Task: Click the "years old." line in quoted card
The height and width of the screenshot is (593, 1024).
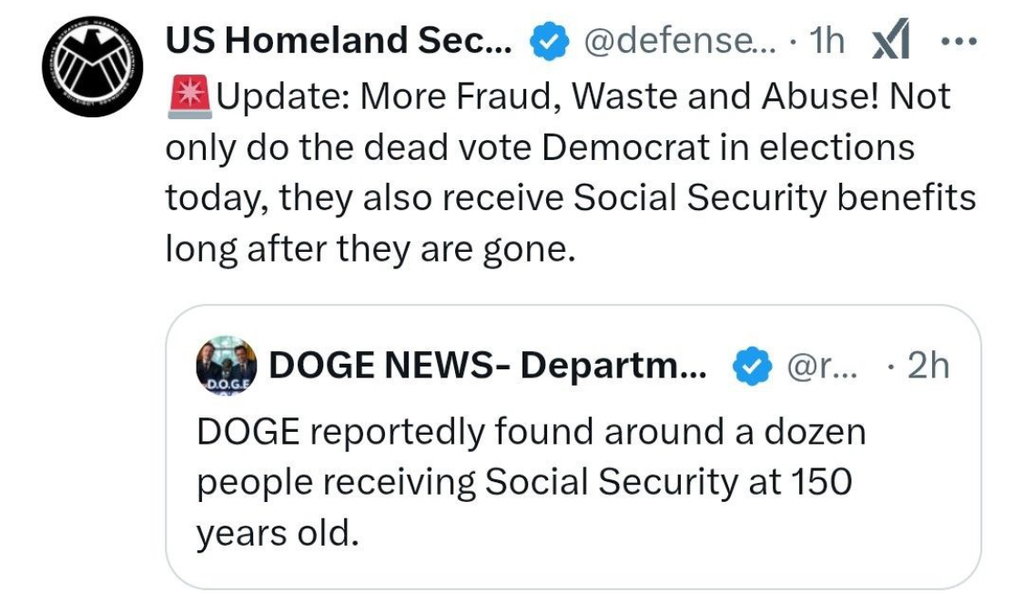Action: [x=276, y=532]
